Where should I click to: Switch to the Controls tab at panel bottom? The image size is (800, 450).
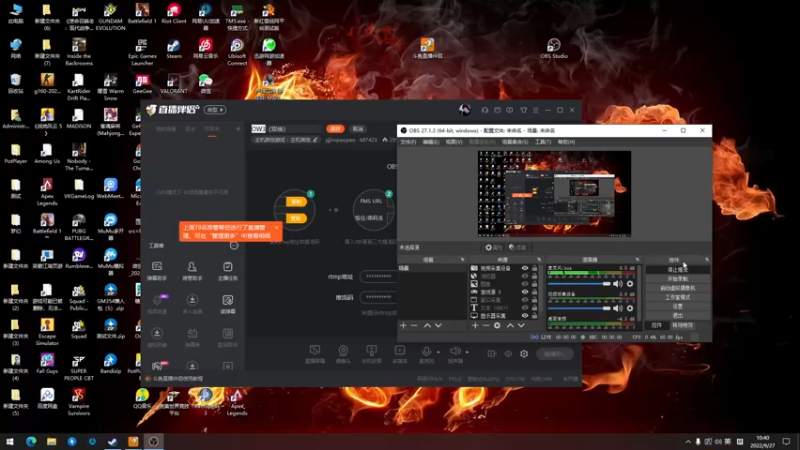click(x=657, y=325)
